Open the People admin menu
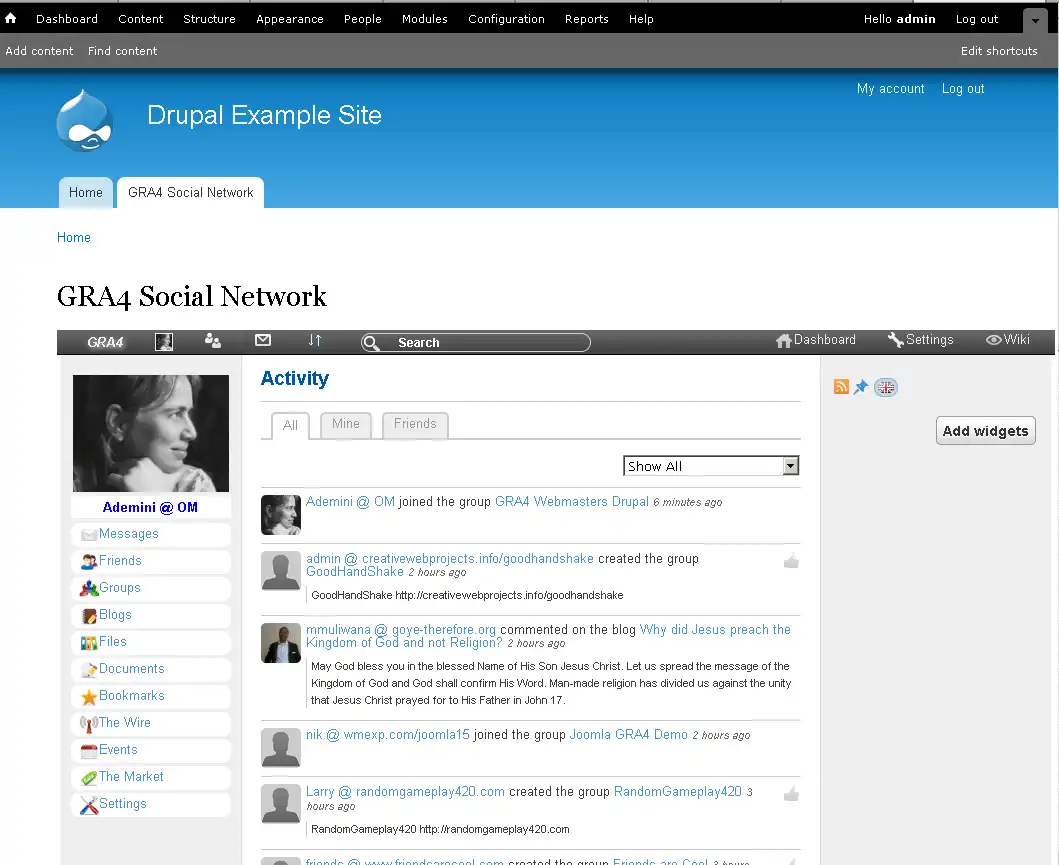 pyautogui.click(x=363, y=19)
